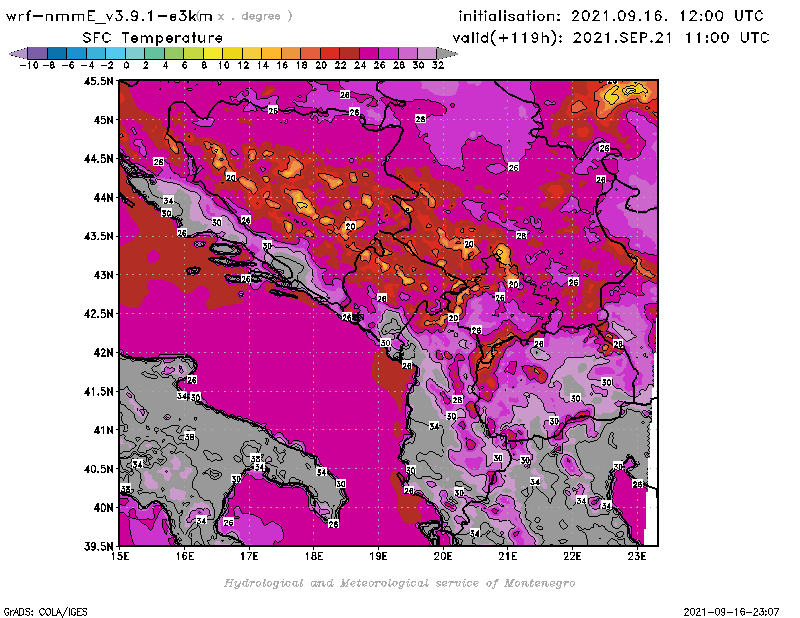Click the '44N' latitude label
Viewport: 800px width, 618px height.
(x=104, y=197)
